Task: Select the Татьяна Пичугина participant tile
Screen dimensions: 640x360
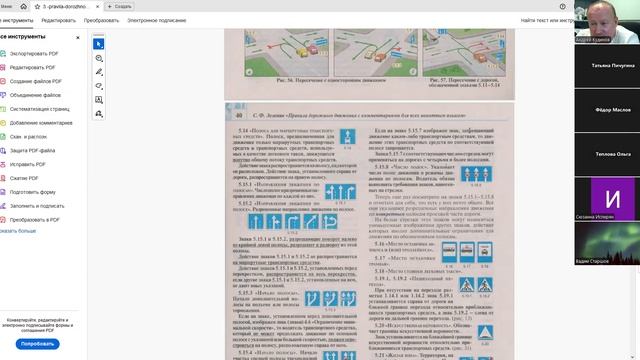Action: point(607,66)
